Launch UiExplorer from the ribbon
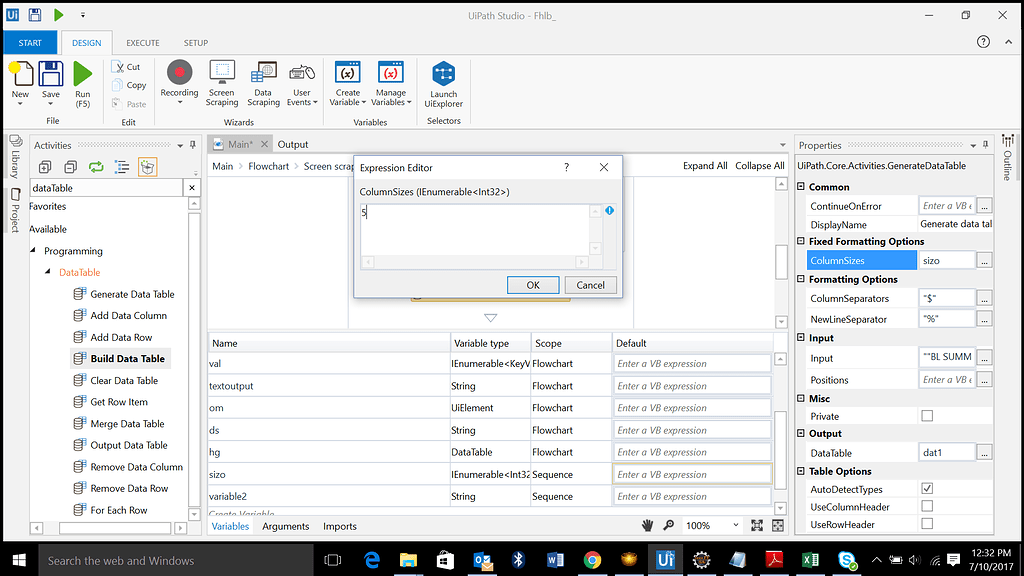The width and height of the screenshot is (1024, 576). click(x=443, y=75)
